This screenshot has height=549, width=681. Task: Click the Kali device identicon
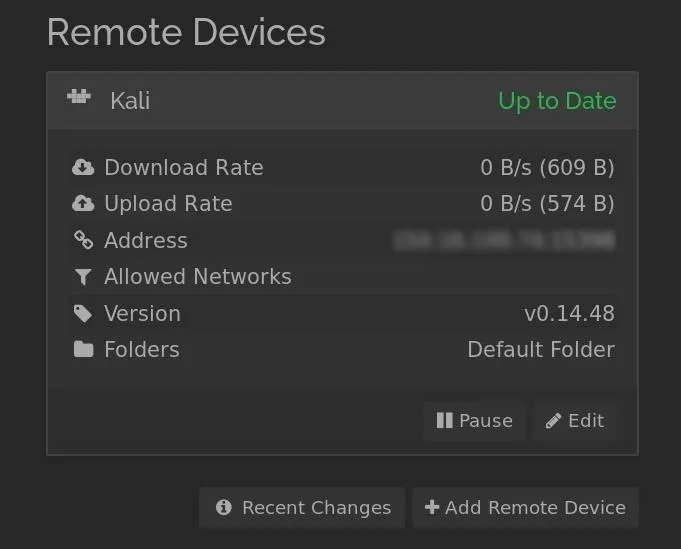79,96
